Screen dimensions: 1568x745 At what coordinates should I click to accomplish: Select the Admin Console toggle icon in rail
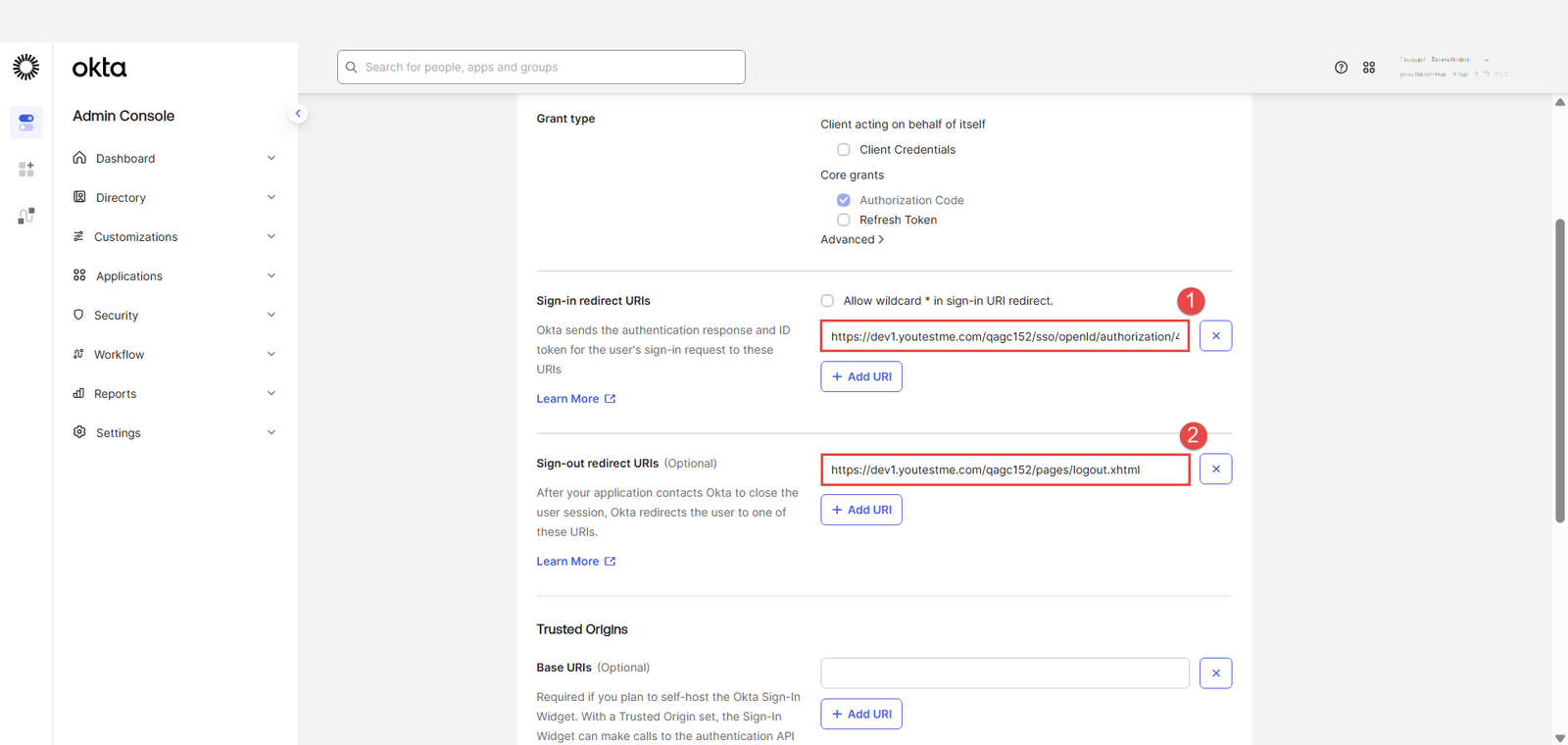tap(26, 123)
